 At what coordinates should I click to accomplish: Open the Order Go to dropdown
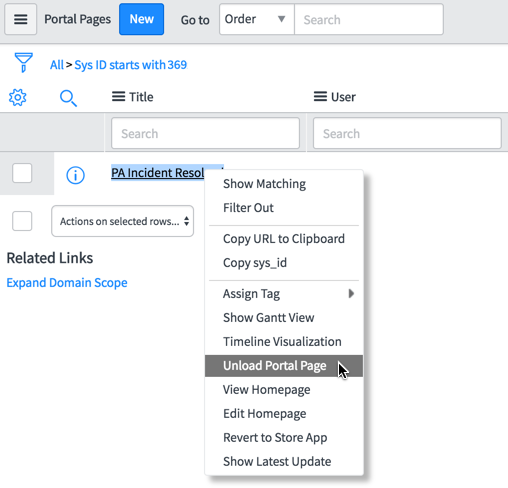pyautogui.click(x=256, y=19)
